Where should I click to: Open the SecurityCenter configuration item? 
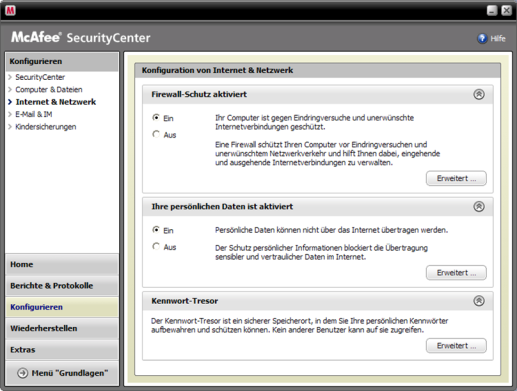coord(40,77)
